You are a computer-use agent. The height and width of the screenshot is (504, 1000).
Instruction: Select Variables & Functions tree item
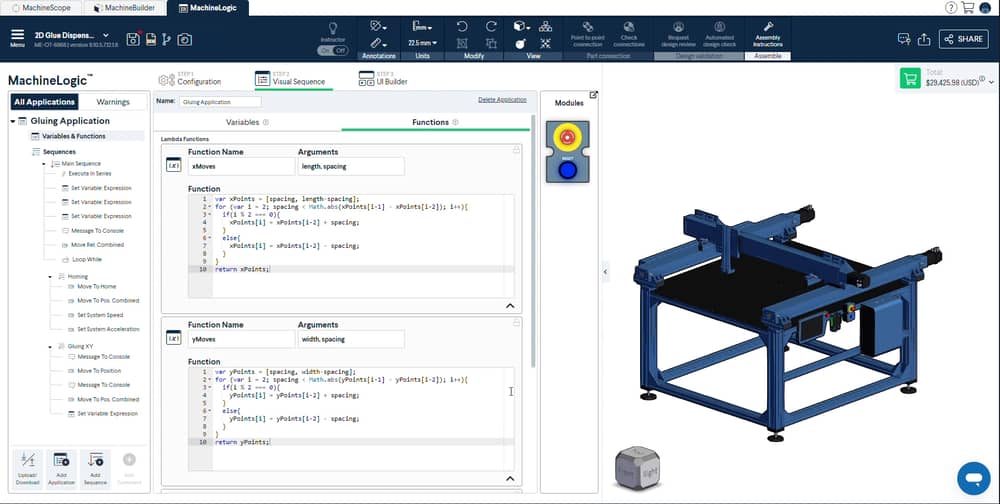(x=74, y=136)
